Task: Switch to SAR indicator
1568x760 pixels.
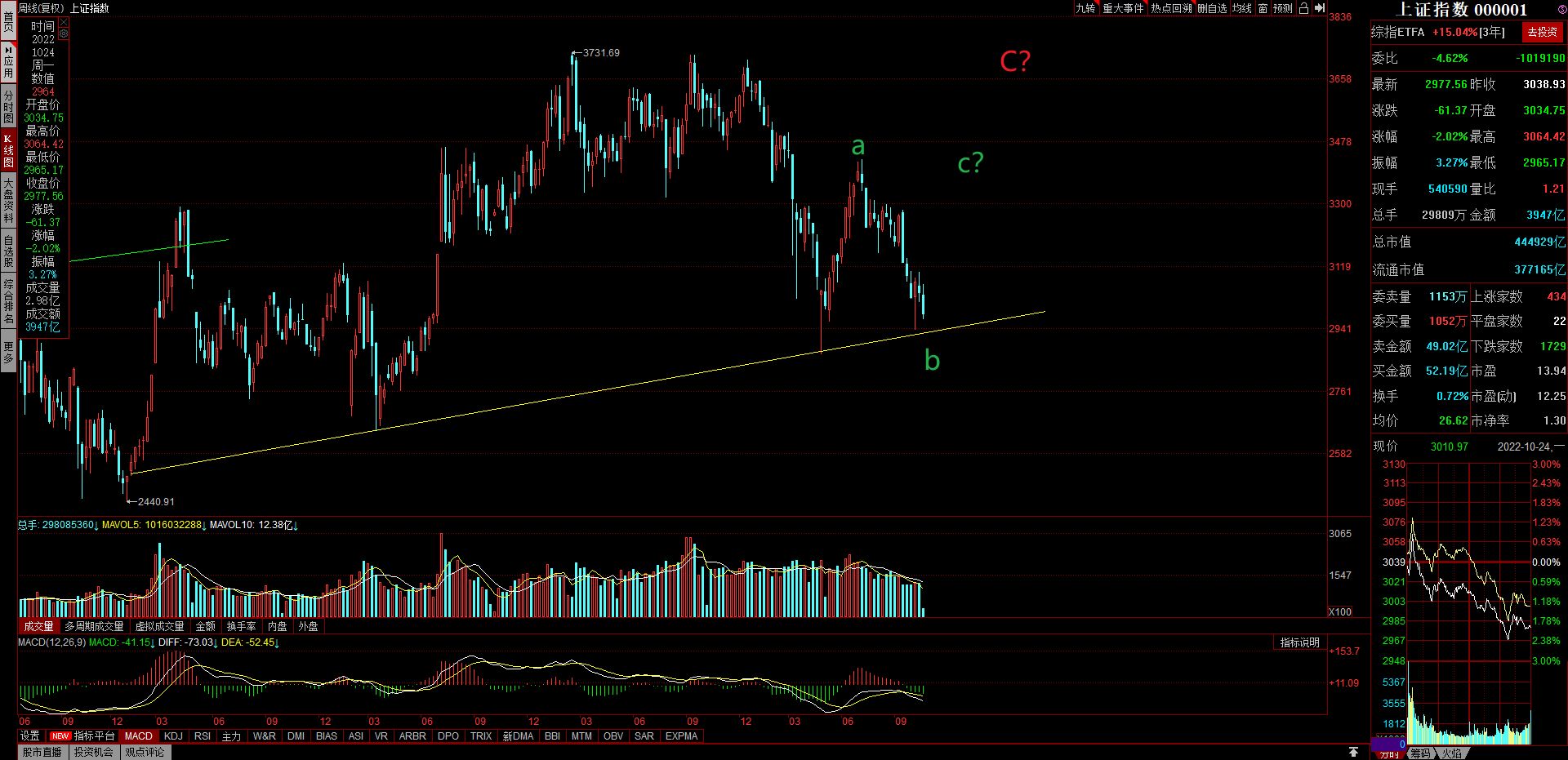Action: tap(644, 736)
